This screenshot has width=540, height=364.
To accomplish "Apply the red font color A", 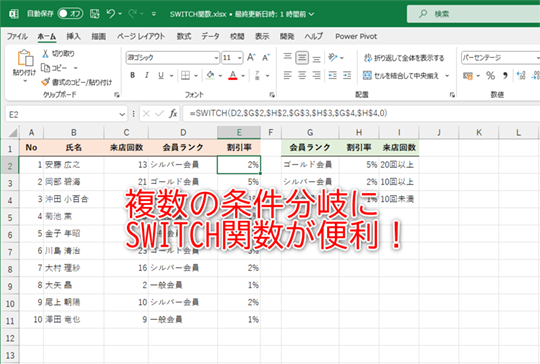I will coord(233,75).
